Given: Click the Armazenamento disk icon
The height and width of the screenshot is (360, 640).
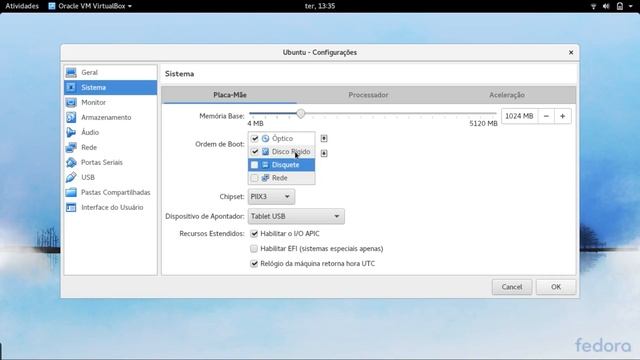Looking at the screenshot, I should (71, 118).
